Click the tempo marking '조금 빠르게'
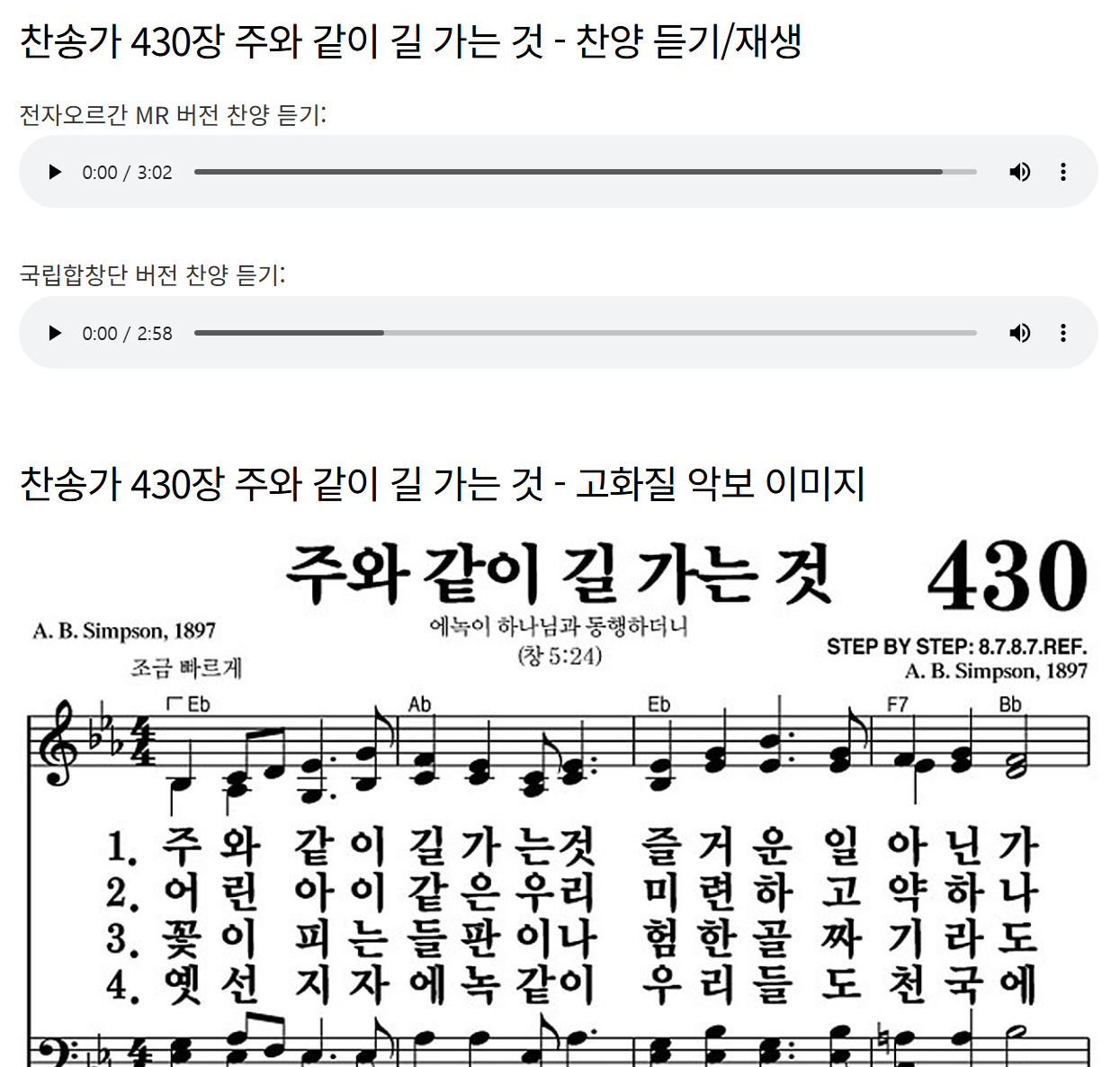This screenshot has height=1067, width=1120. click(x=187, y=668)
